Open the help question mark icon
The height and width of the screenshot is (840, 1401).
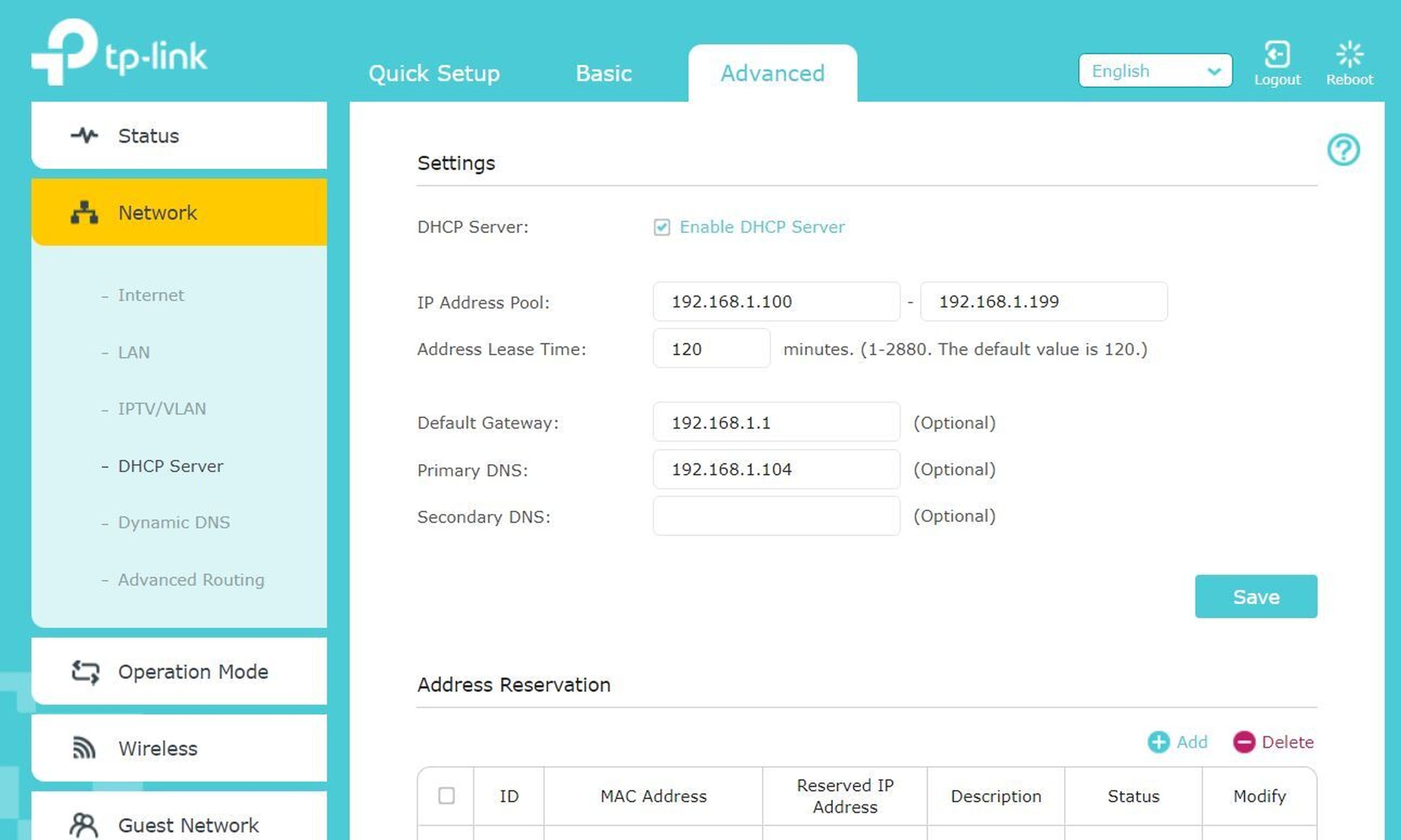click(1343, 150)
